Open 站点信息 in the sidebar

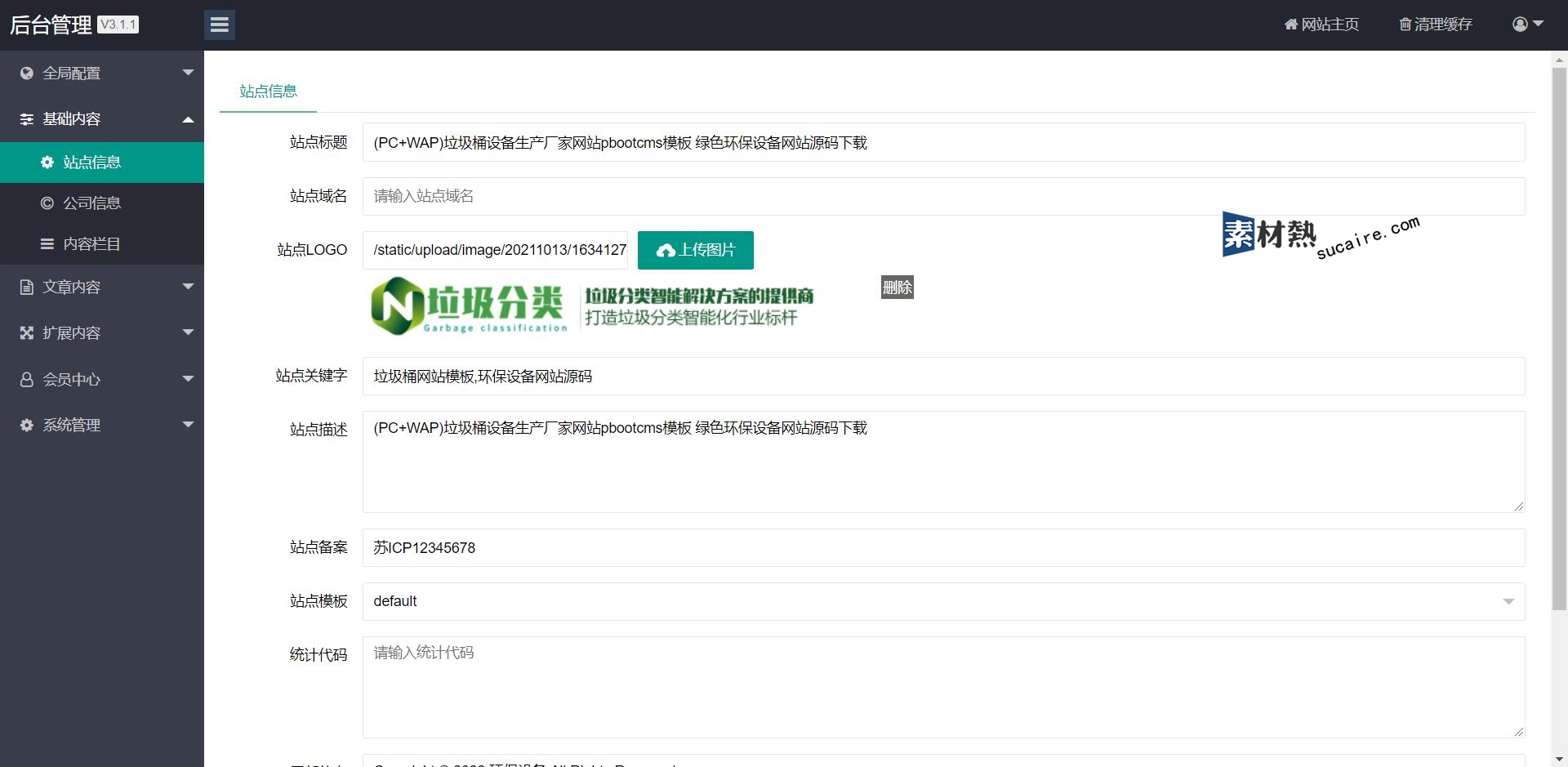point(102,162)
